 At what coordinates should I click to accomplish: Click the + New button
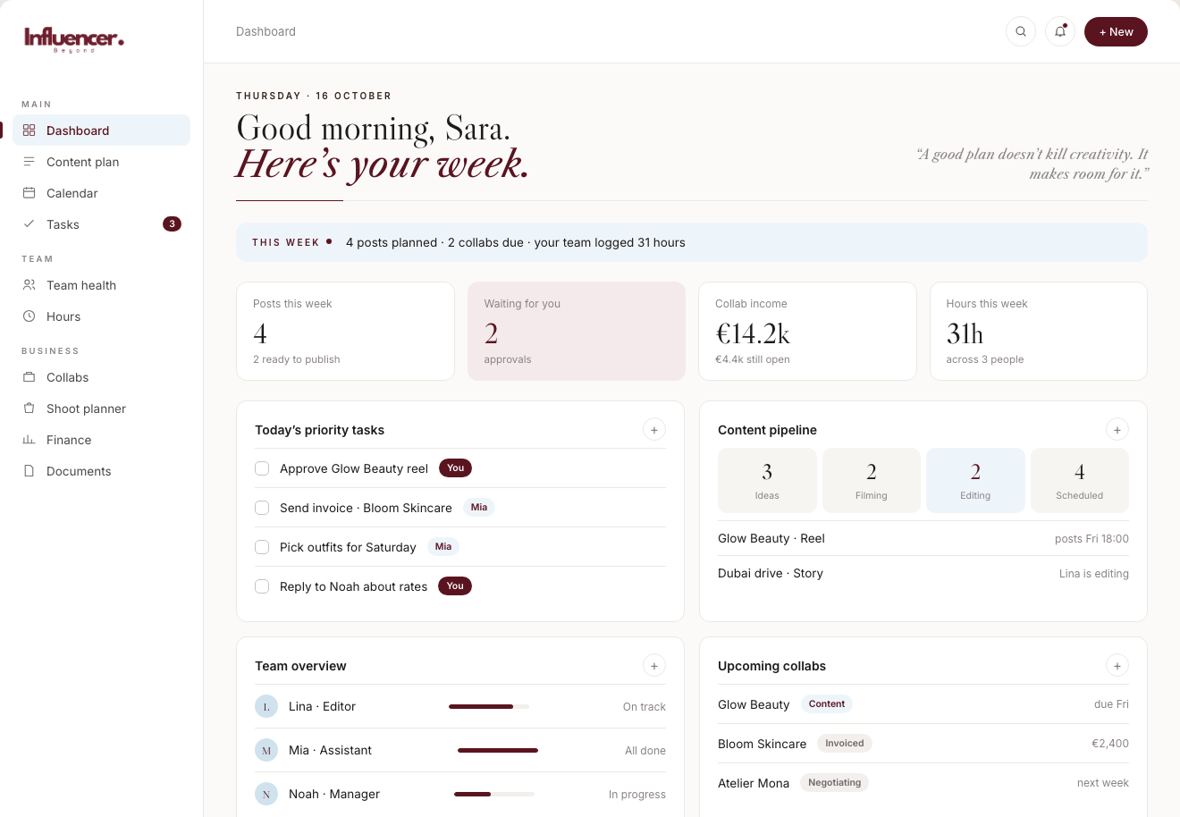[x=1115, y=32]
